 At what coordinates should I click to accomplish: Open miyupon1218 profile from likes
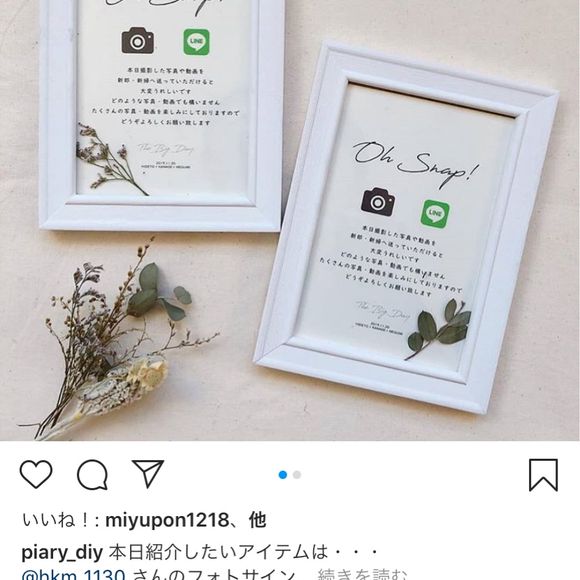coord(168,520)
